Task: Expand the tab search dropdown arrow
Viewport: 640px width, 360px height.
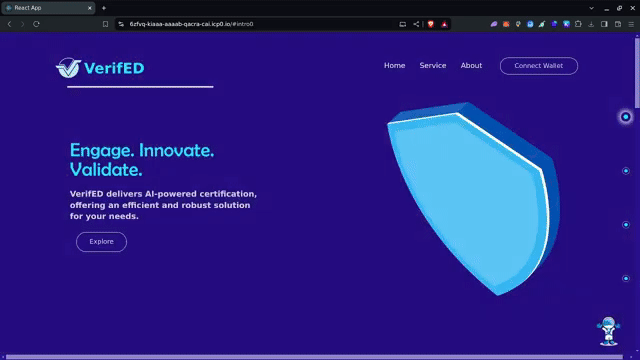Action: [591, 8]
